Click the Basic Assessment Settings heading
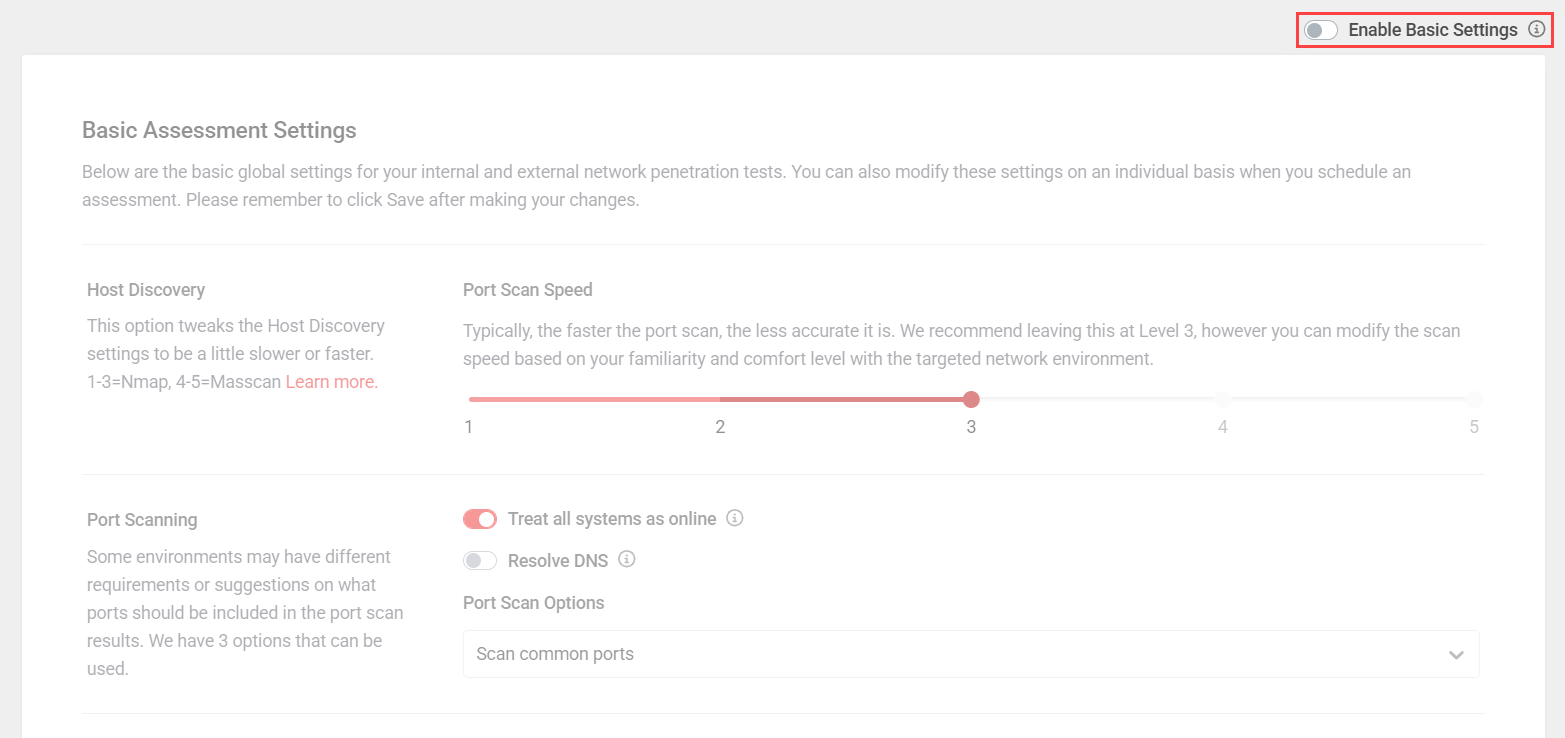Screen dimensions: 1565x738 tap(219, 130)
